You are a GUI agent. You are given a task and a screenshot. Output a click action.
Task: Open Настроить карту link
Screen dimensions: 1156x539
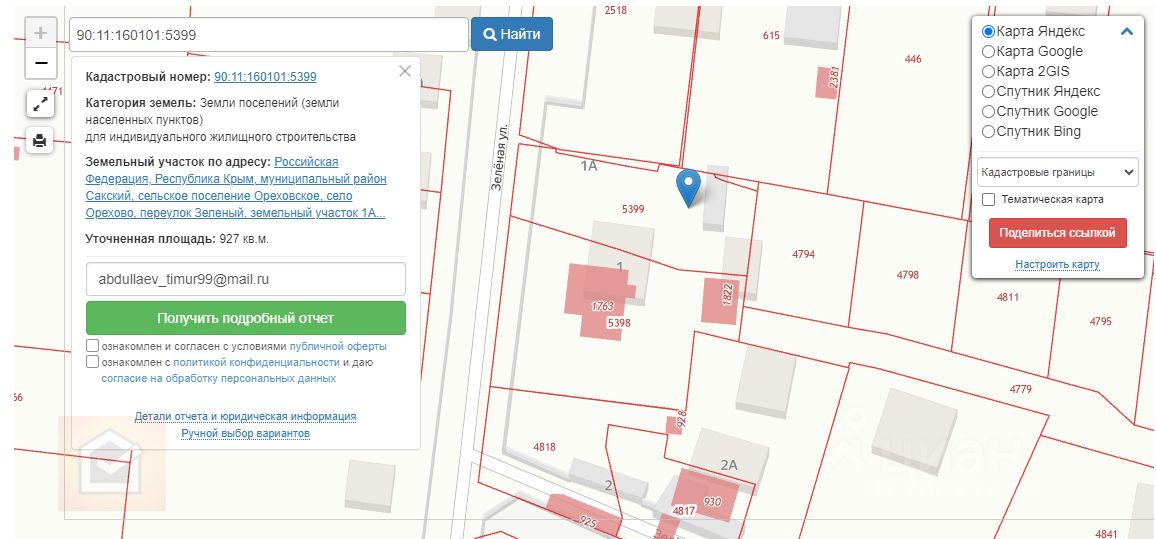pyautogui.click(x=1057, y=264)
